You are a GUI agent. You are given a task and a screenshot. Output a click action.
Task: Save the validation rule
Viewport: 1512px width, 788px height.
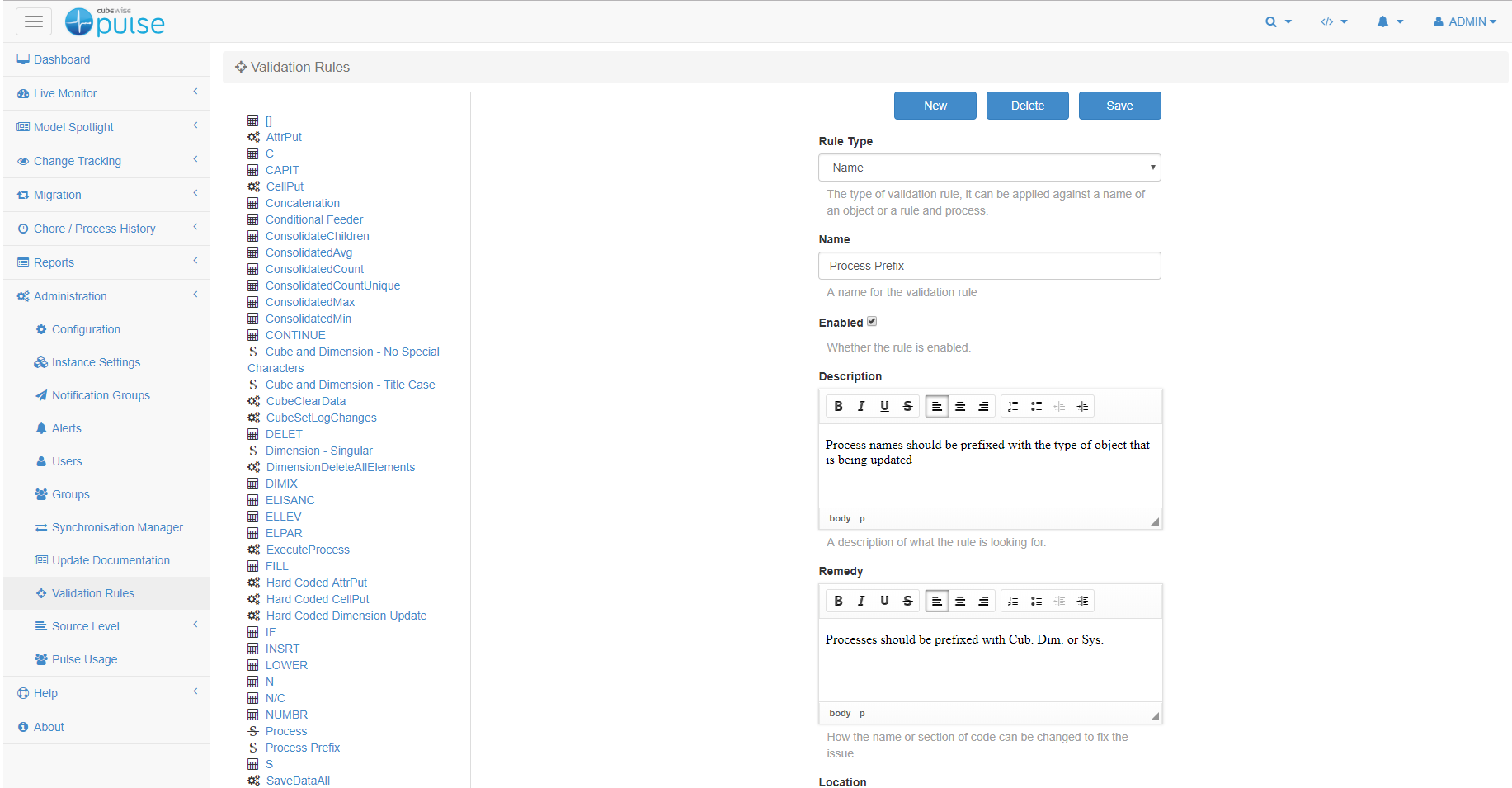(x=1119, y=106)
